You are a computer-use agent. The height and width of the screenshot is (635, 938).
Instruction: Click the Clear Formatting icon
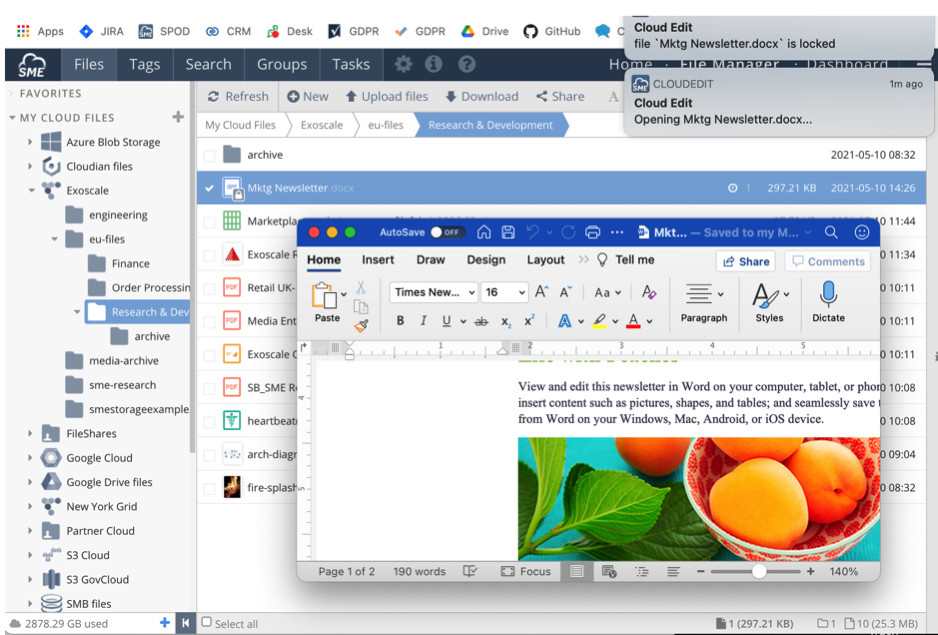[x=649, y=292]
